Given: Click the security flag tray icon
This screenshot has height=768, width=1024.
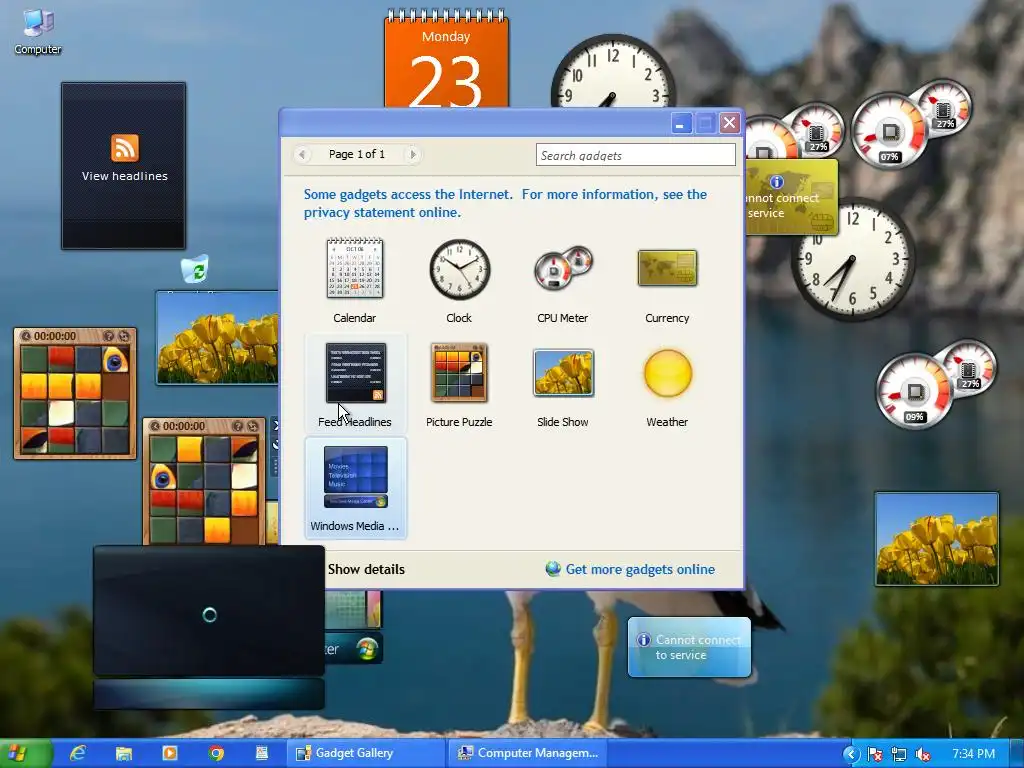Looking at the screenshot, I should pos(875,754).
